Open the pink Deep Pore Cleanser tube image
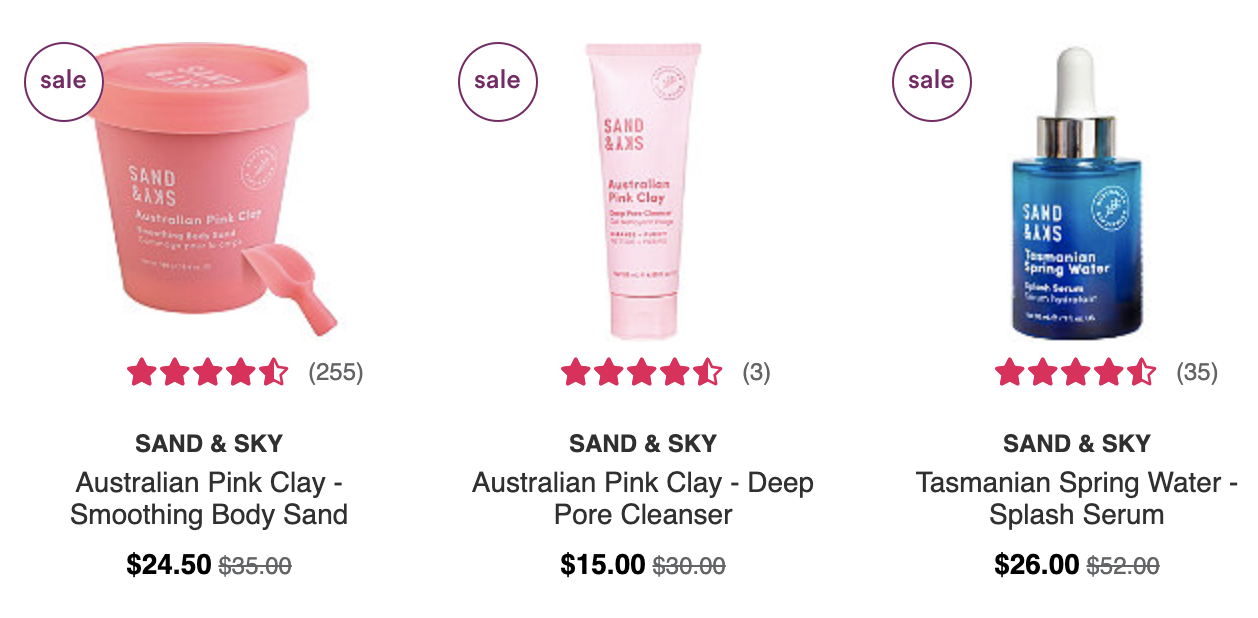Image resolution: width=1258 pixels, height=618 pixels. click(643, 190)
